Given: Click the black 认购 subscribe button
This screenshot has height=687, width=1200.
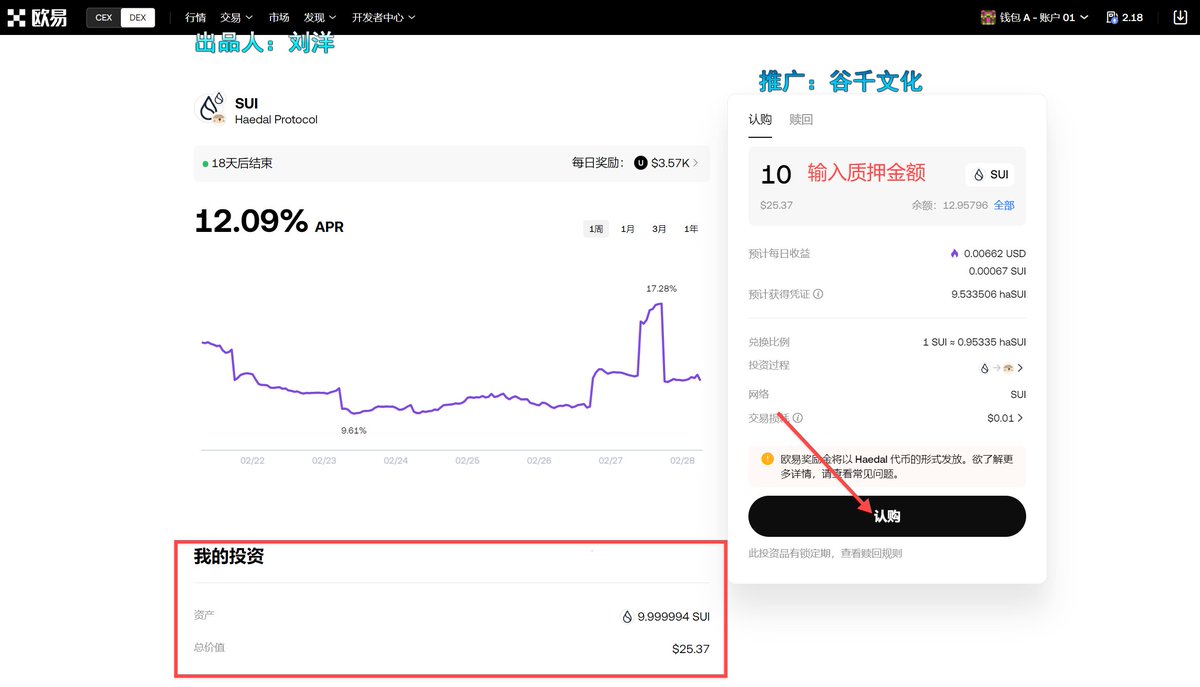Looking at the screenshot, I should point(887,516).
